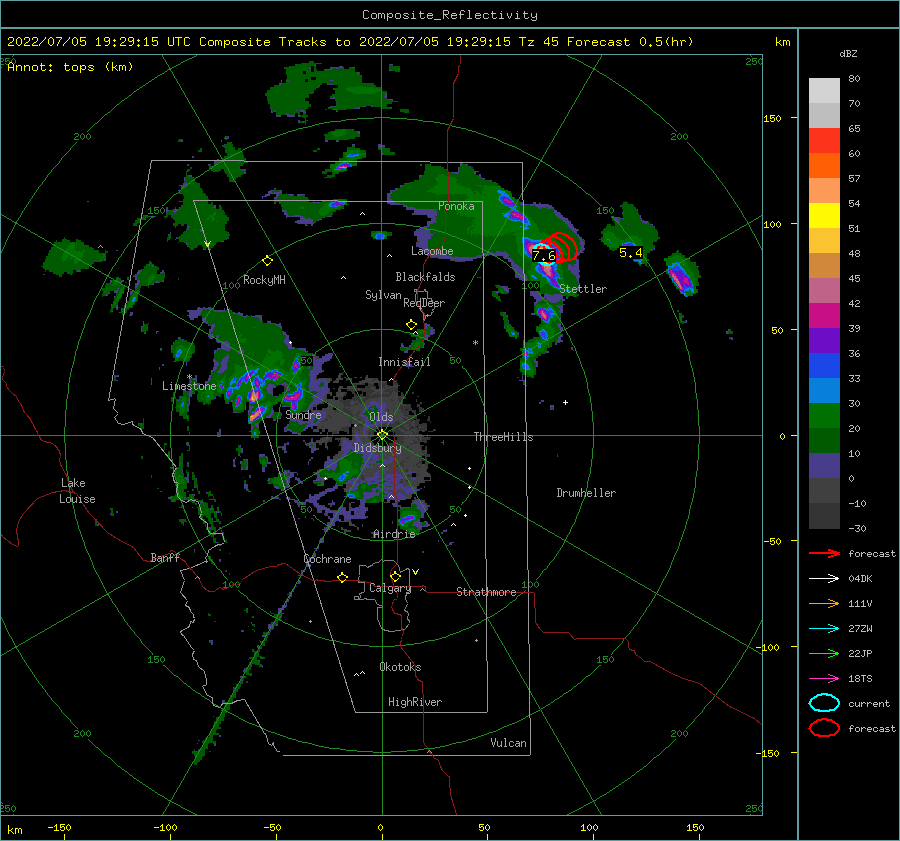Click the intense storm cell east of 5.4
The image size is (900, 841).
tap(681, 276)
